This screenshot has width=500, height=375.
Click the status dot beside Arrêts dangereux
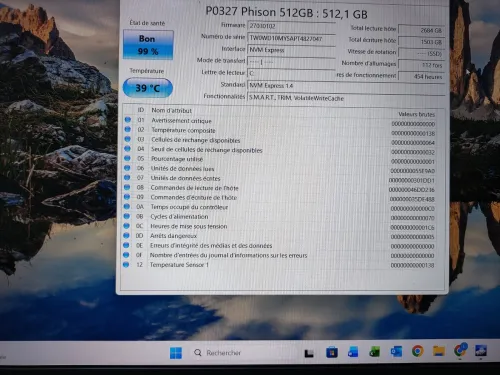126,235
